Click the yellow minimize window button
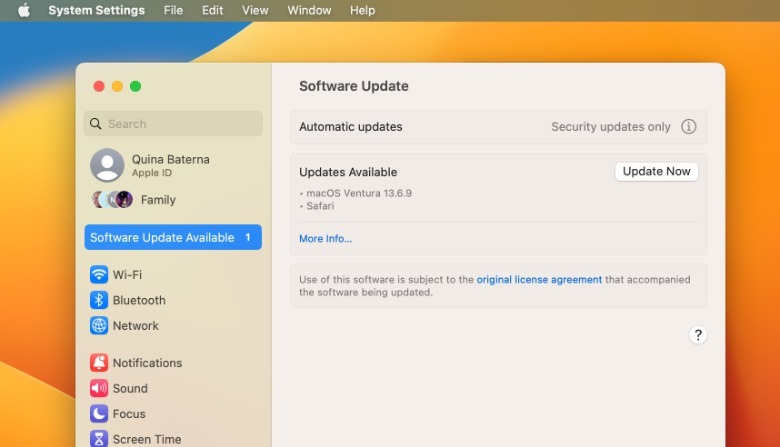 pos(117,87)
